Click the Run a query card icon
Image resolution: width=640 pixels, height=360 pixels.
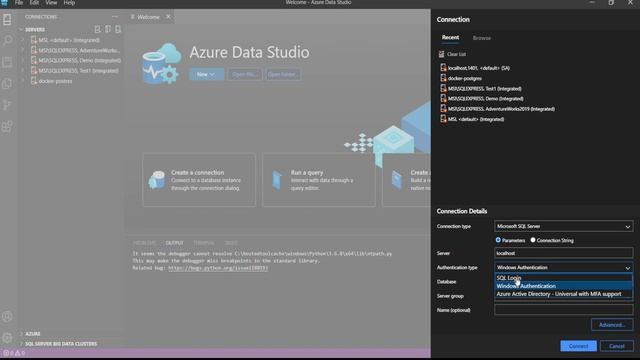(x=277, y=180)
